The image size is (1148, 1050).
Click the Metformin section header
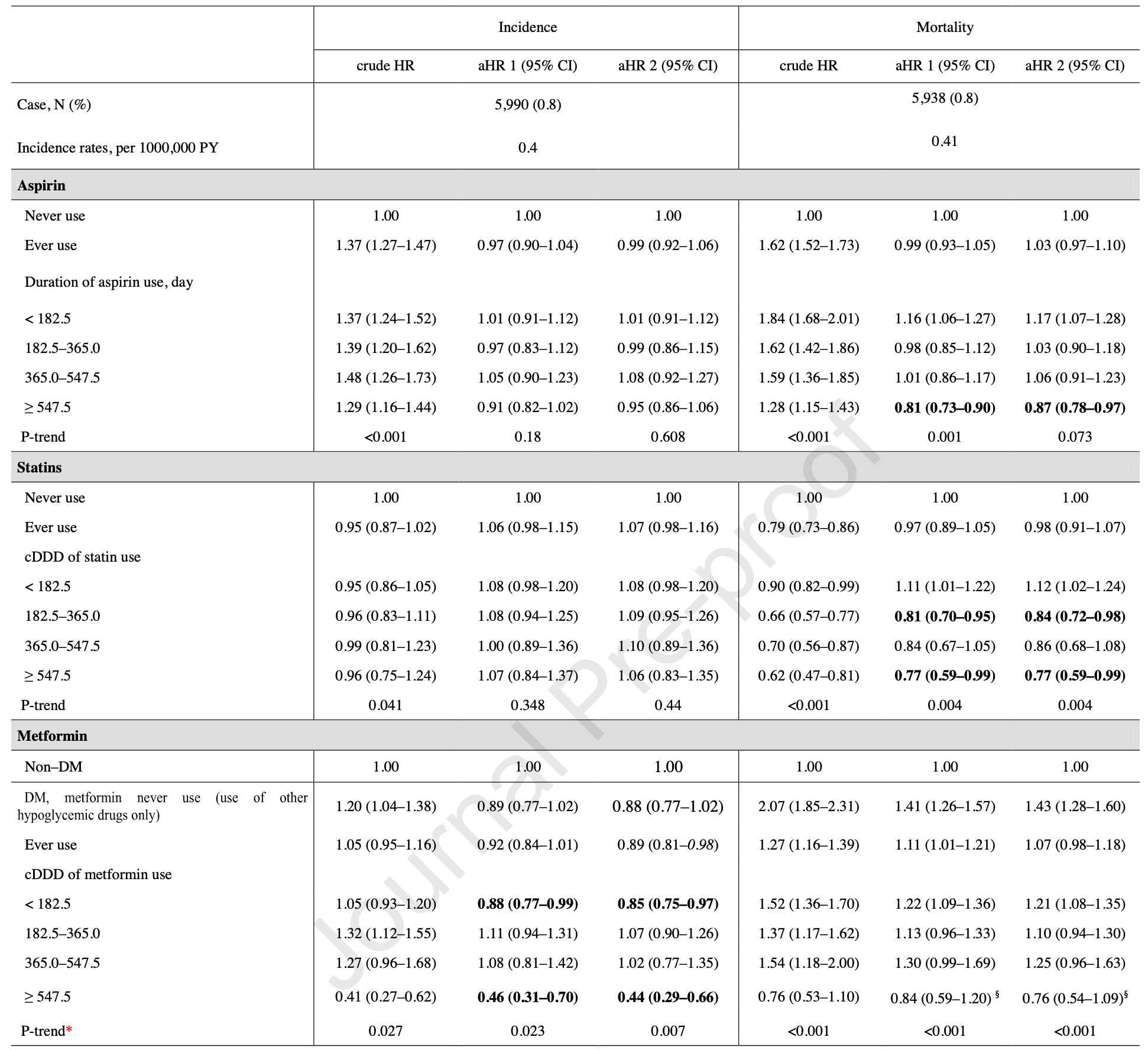(x=52, y=736)
